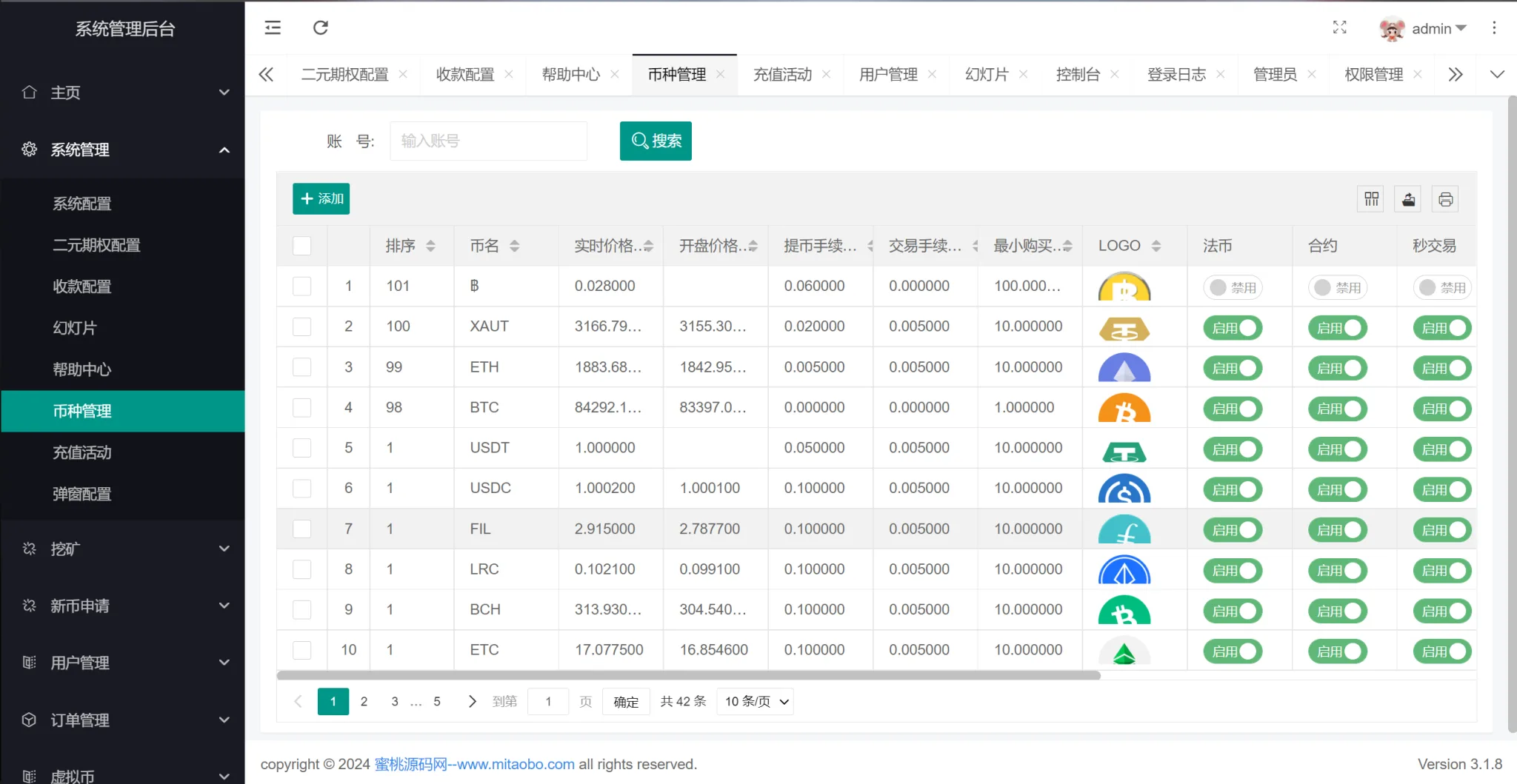Enter fullscreen mode via the expand icon
Image resolution: width=1517 pixels, height=784 pixels.
[x=1339, y=28]
